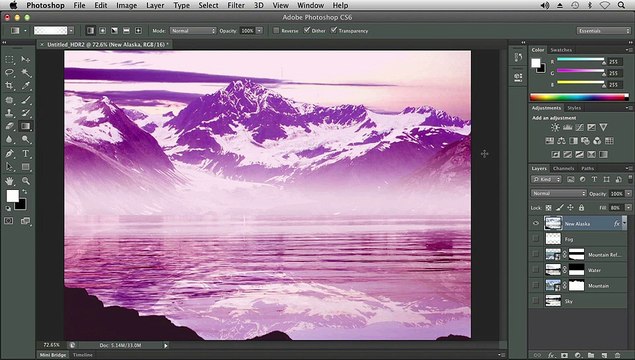
Task: Click the add layer mask icon
Action: (564, 356)
